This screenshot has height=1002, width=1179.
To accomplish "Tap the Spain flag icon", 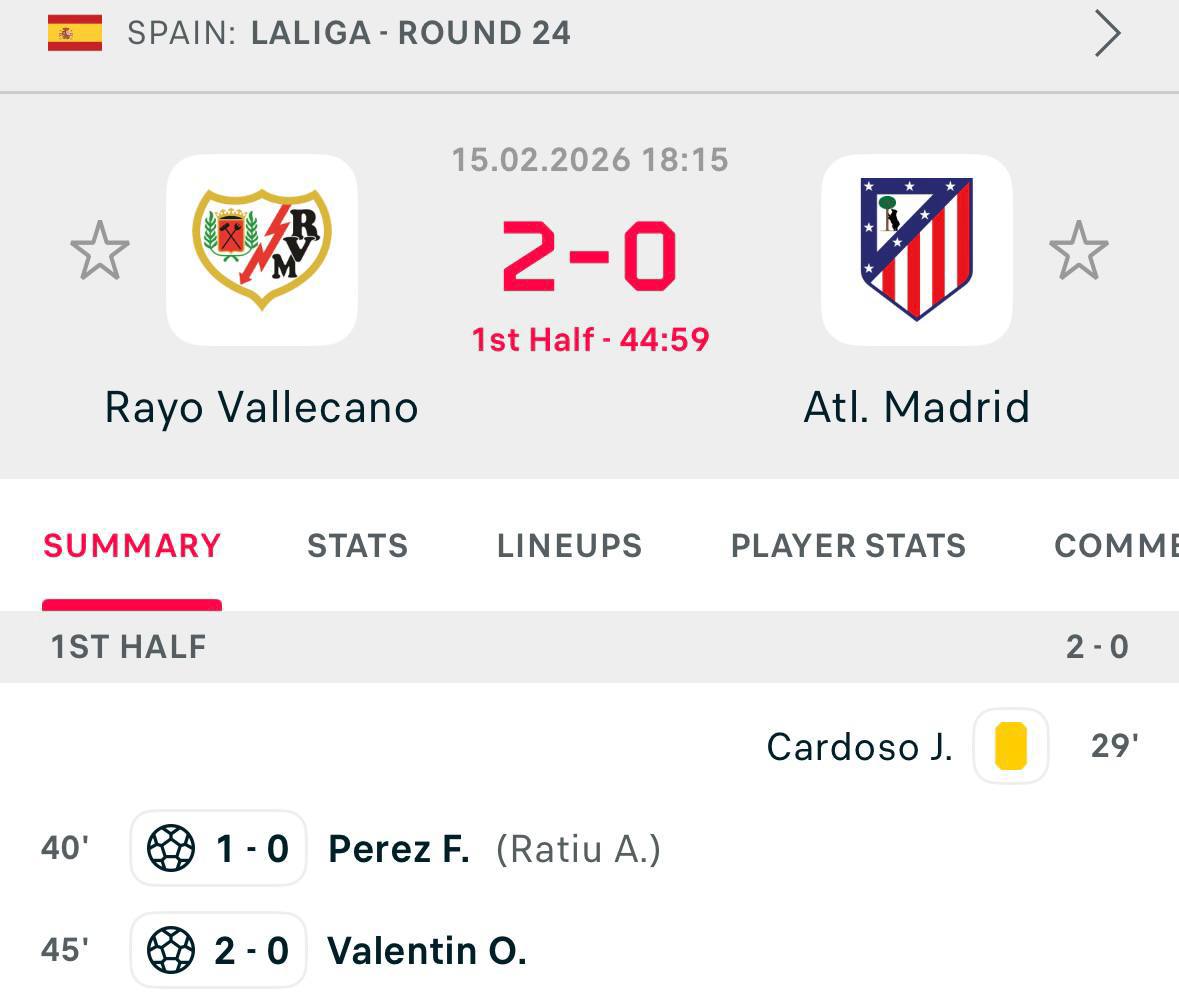I will [75, 33].
